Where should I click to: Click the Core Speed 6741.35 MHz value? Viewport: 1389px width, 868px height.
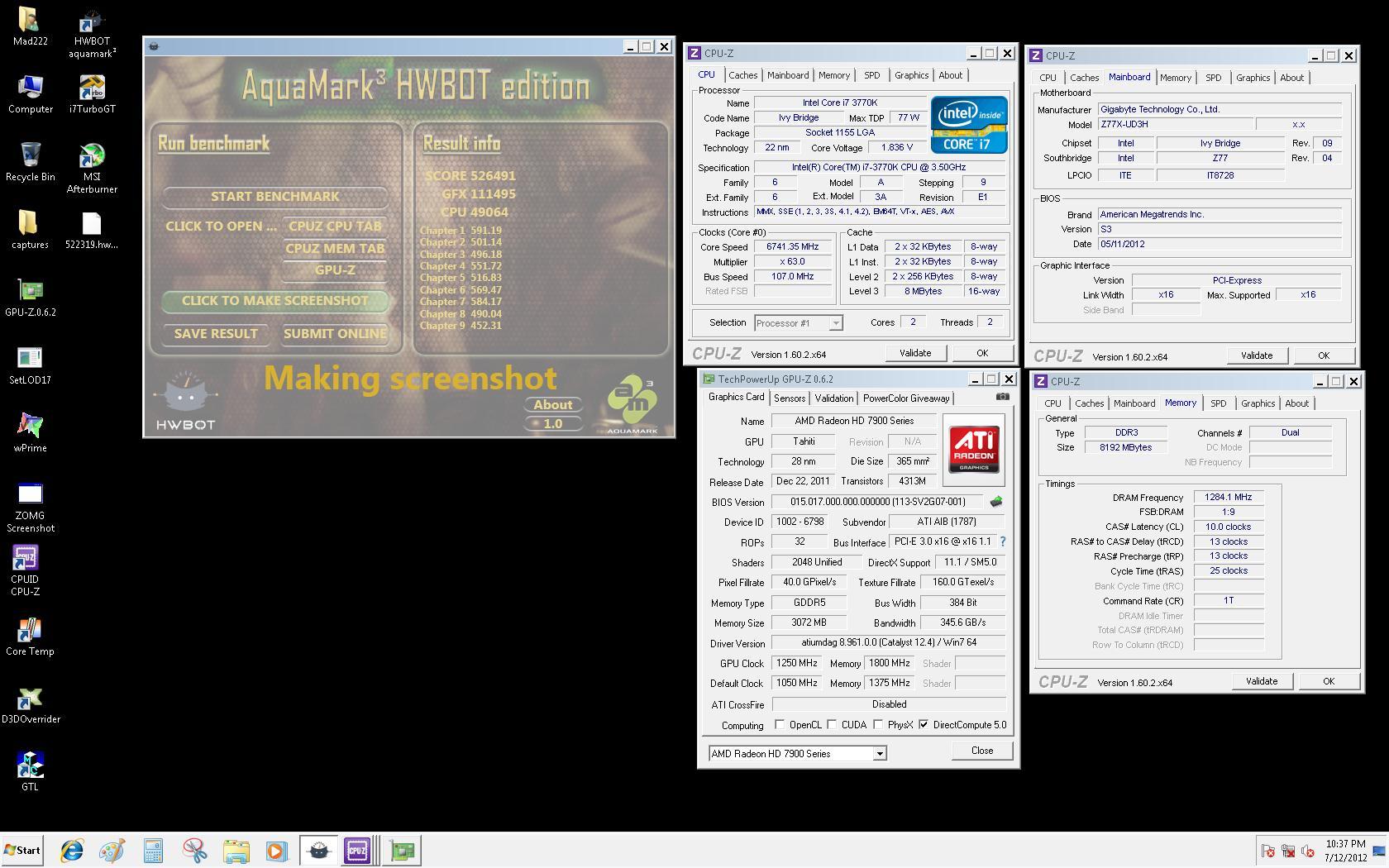click(x=793, y=247)
